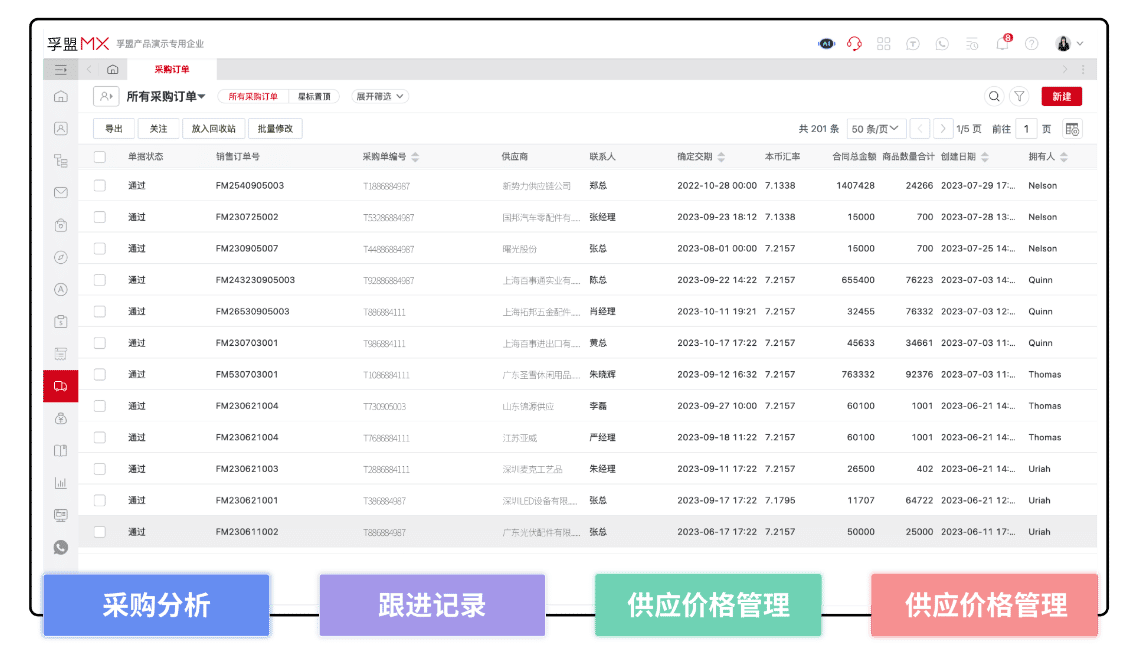This screenshot has width=1127, height=670.
Task: Open the 50 条/页 page size dropdown
Action: pyautogui.click(x=876, y=128)
